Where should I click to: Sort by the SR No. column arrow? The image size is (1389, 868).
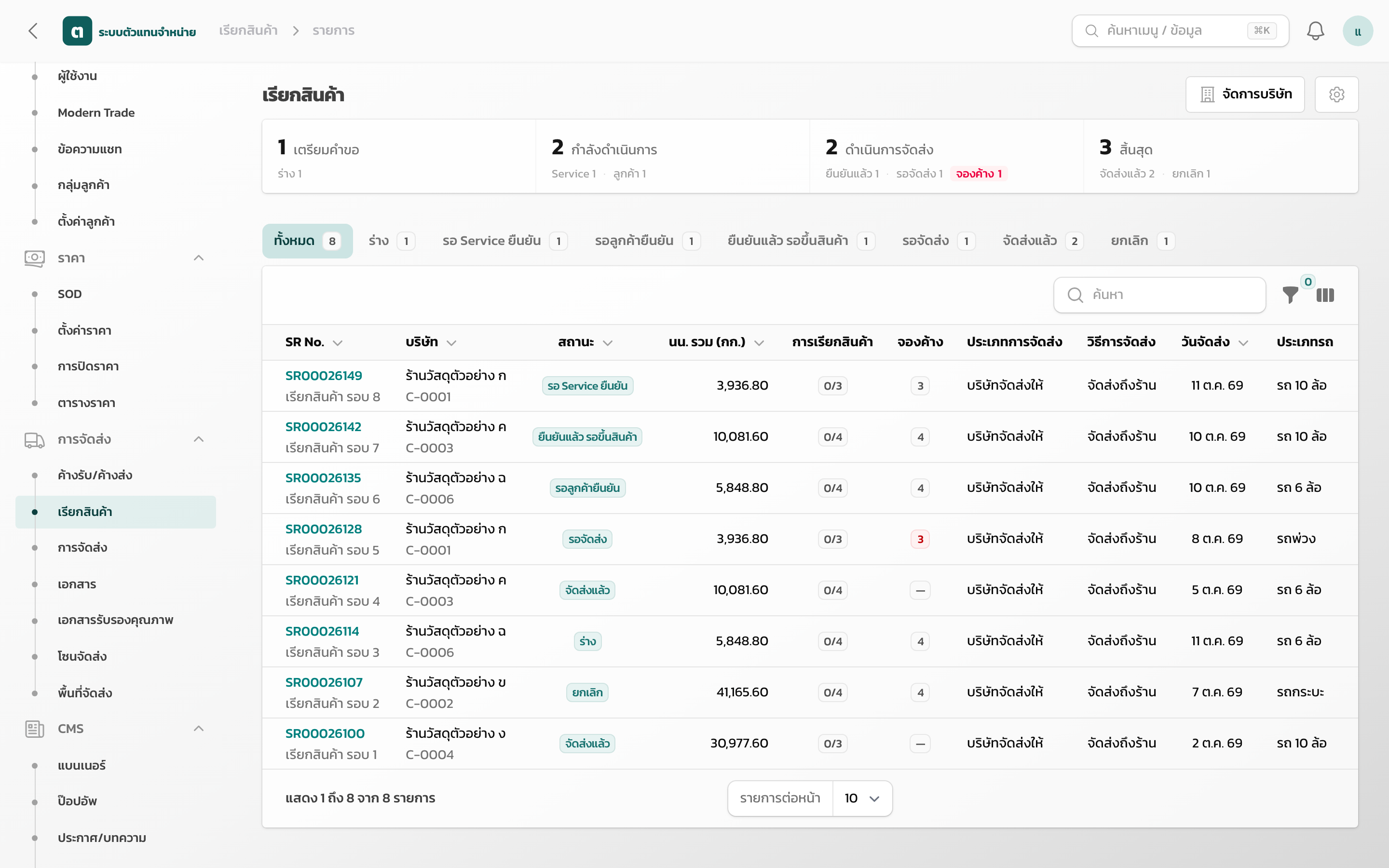click(x=338, y=343)
